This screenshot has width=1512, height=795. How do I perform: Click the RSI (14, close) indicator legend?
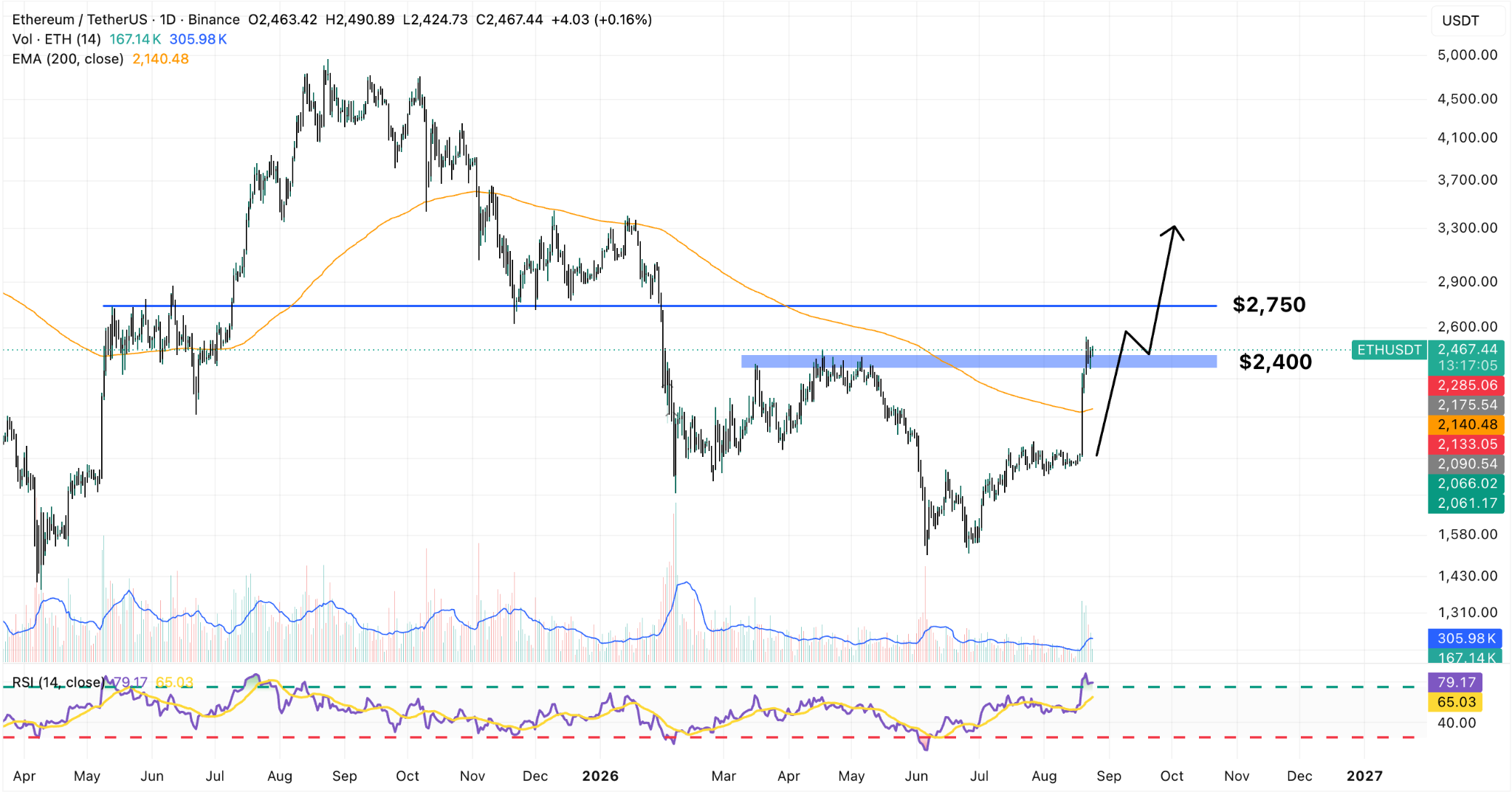click(x=59, y=682)
